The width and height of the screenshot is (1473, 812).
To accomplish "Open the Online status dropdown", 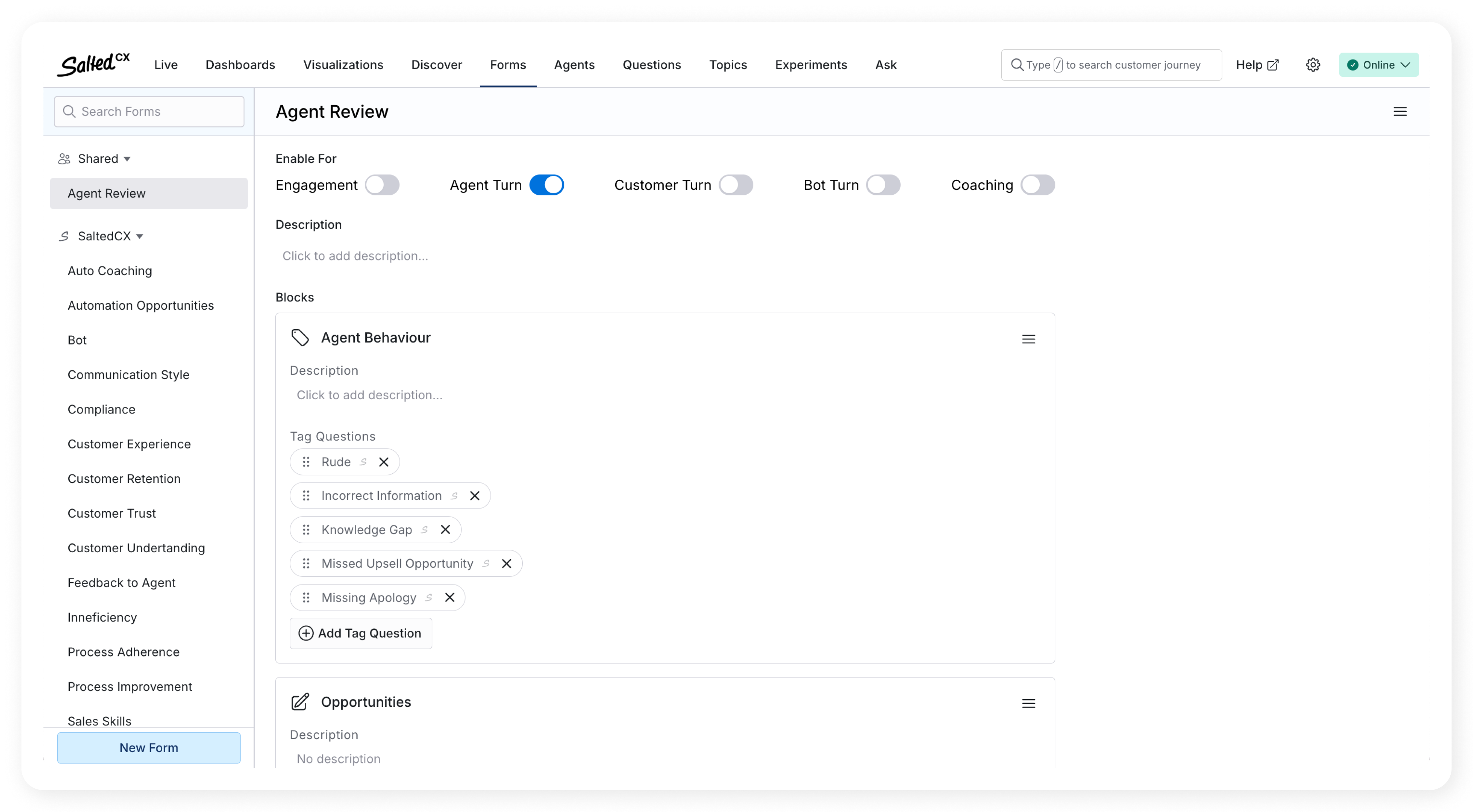I will pos(1378,65).
